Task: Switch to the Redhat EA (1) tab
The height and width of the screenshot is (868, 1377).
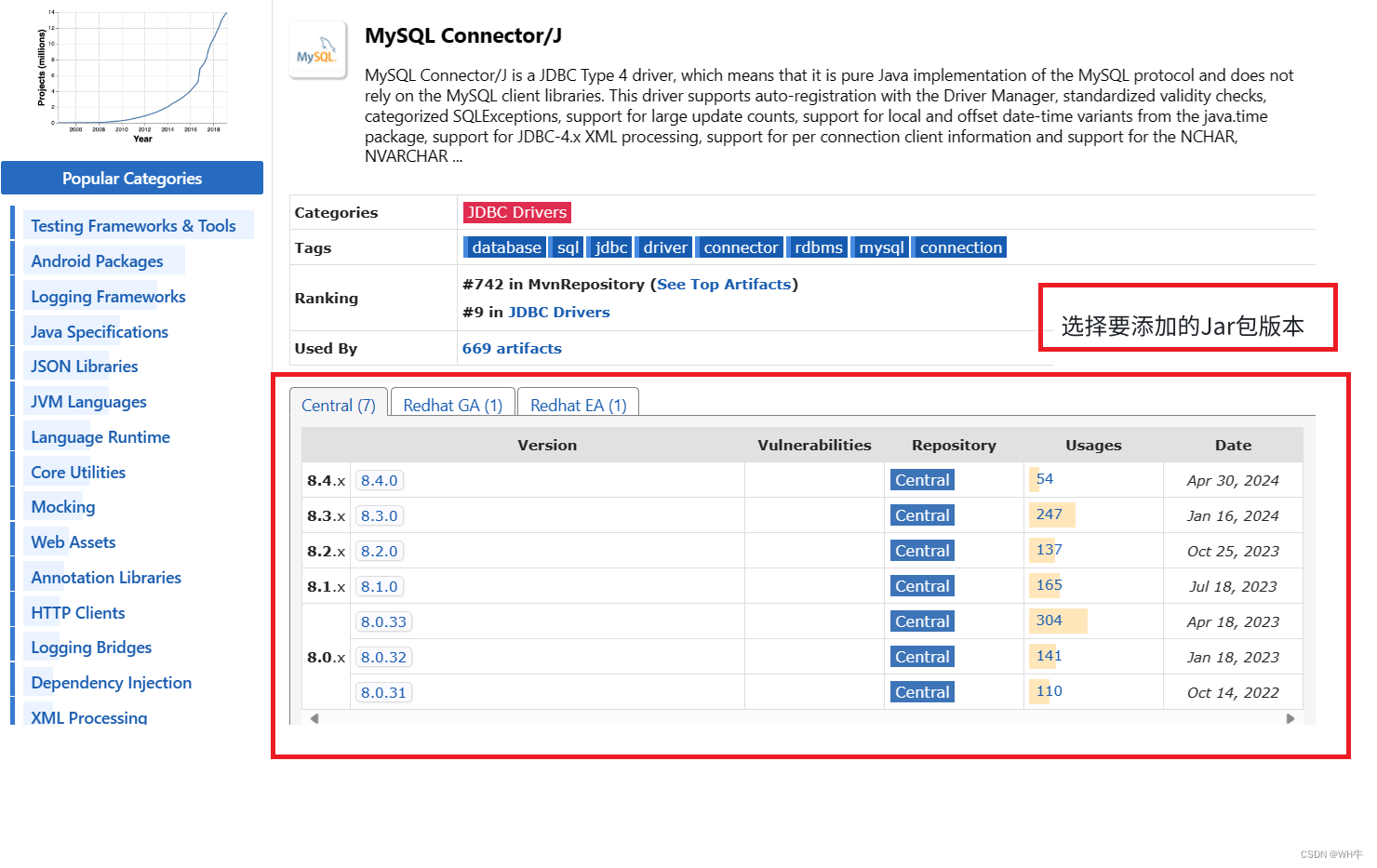Action: coord(579,405)
